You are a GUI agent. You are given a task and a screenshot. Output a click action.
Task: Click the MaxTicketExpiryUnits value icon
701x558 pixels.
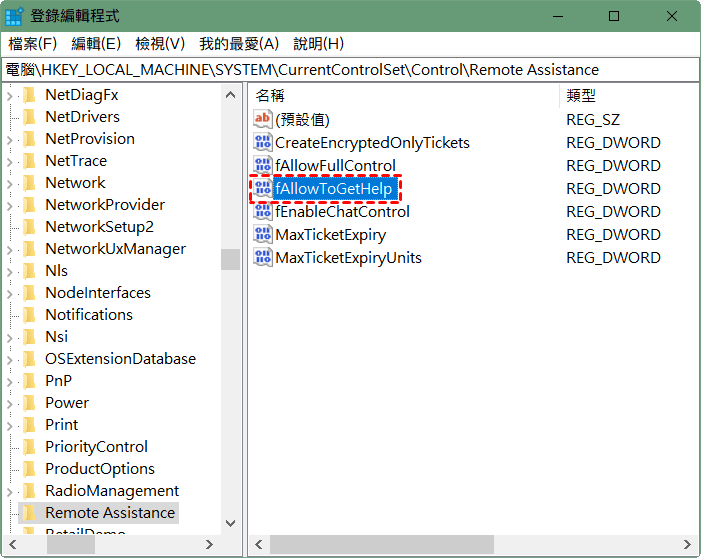point(263,258)
